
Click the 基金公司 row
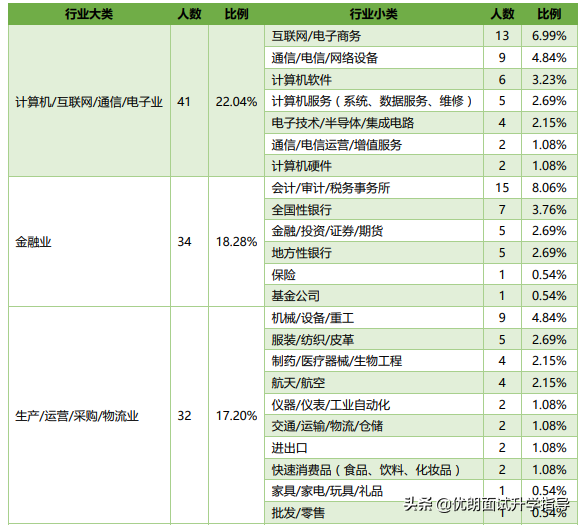coord(421,296)
